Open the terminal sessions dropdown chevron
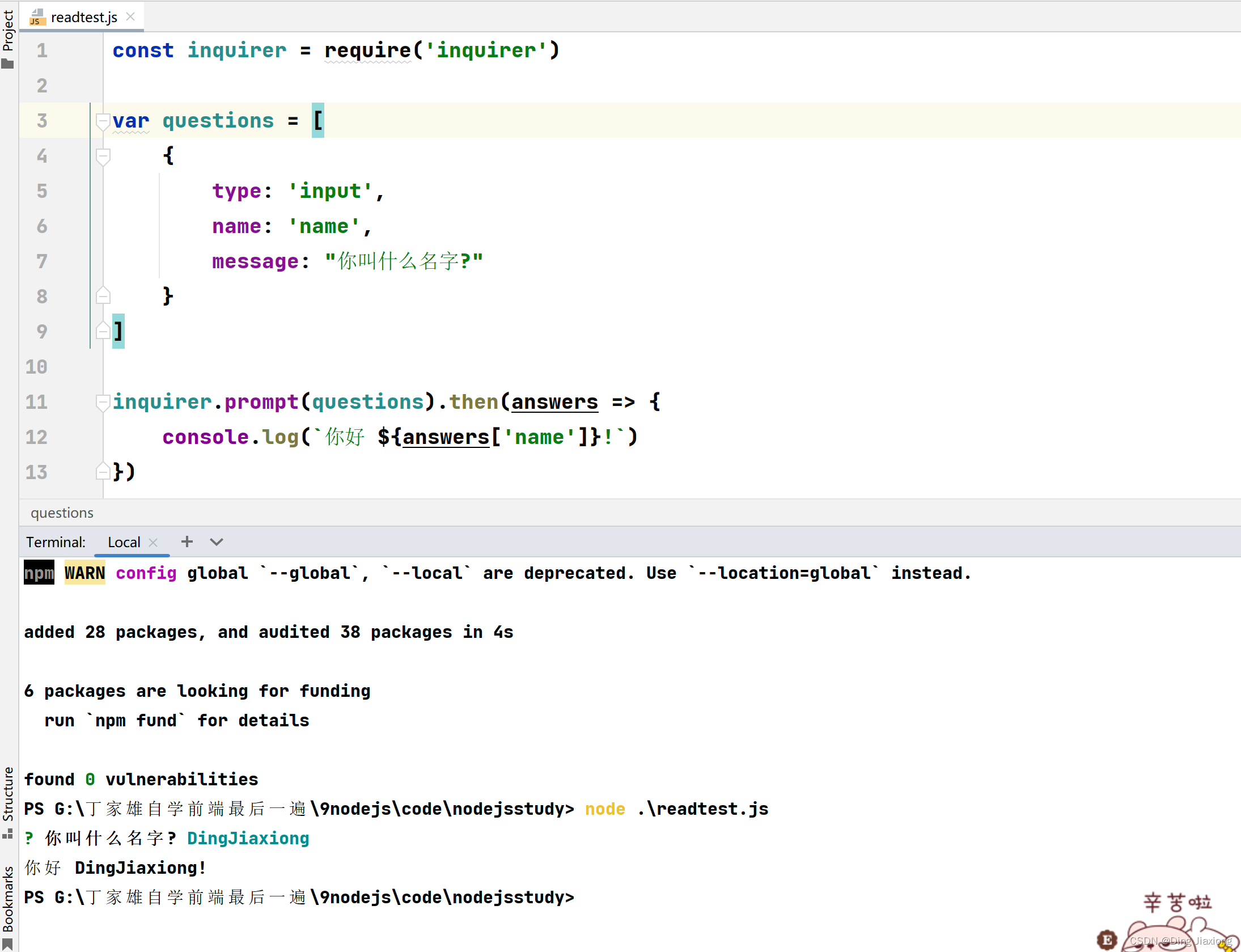The image size is (1241, 952). tap(216, 541)
